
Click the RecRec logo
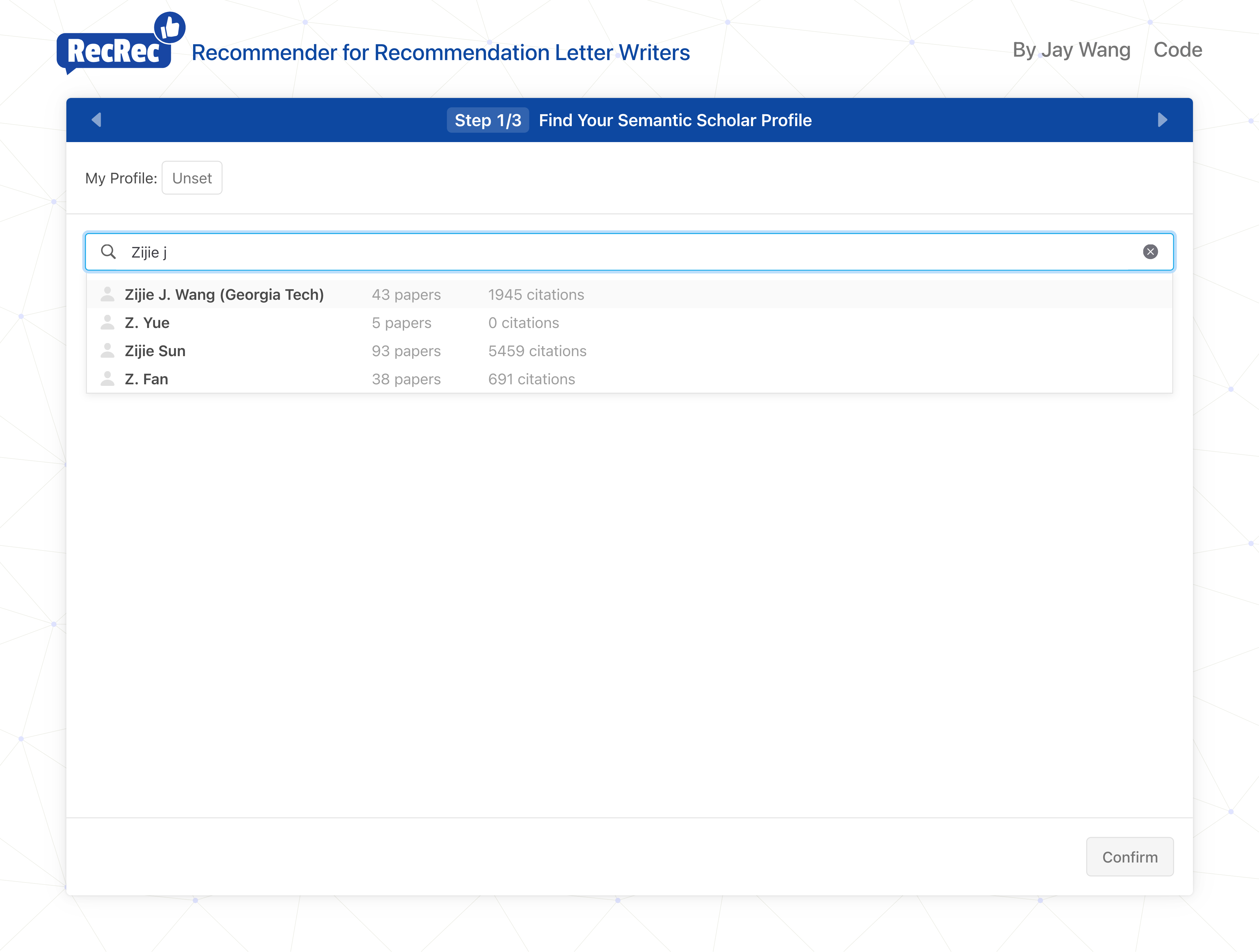(121, 43)
